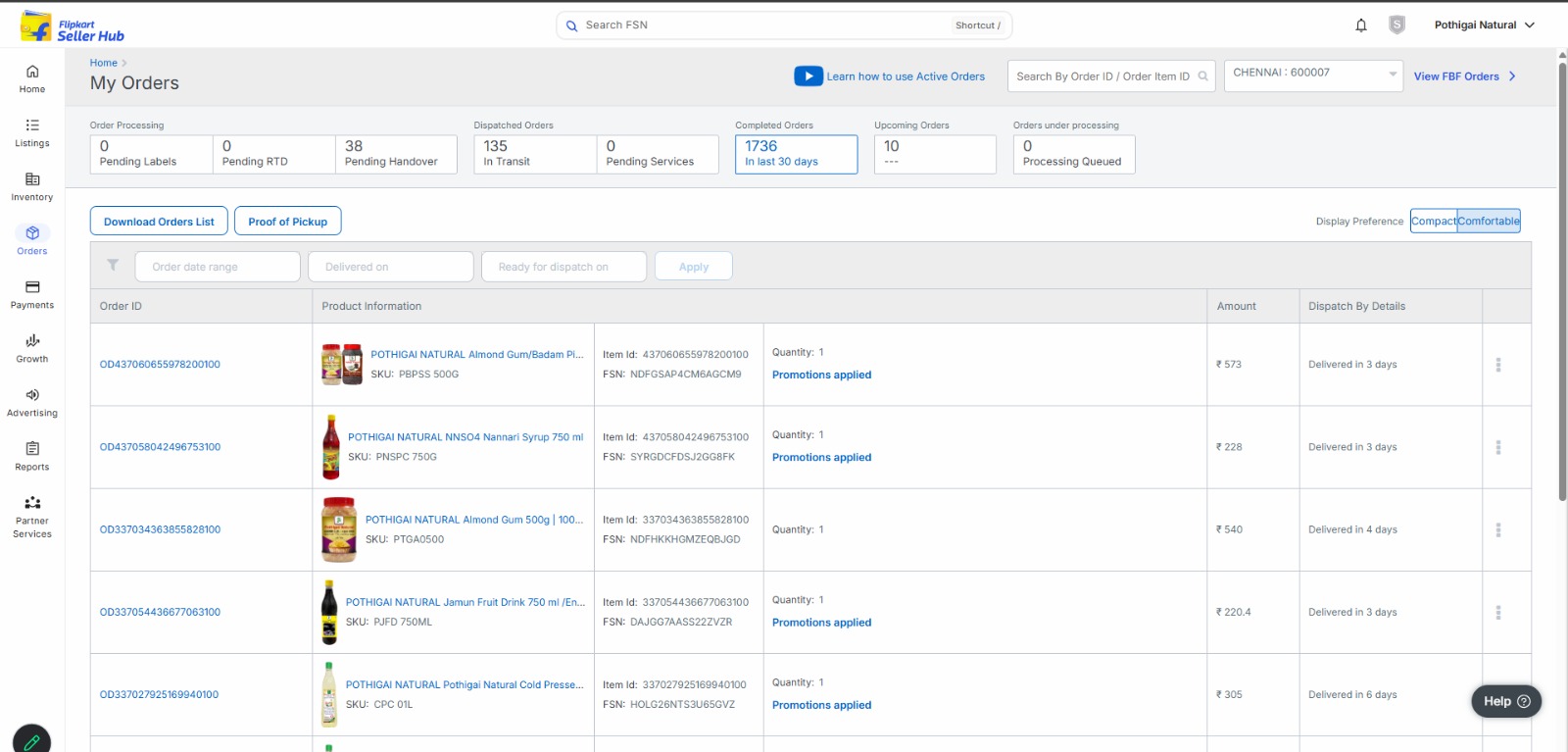Select Comfortable display preference
1568x752 pixels.
1489,222
